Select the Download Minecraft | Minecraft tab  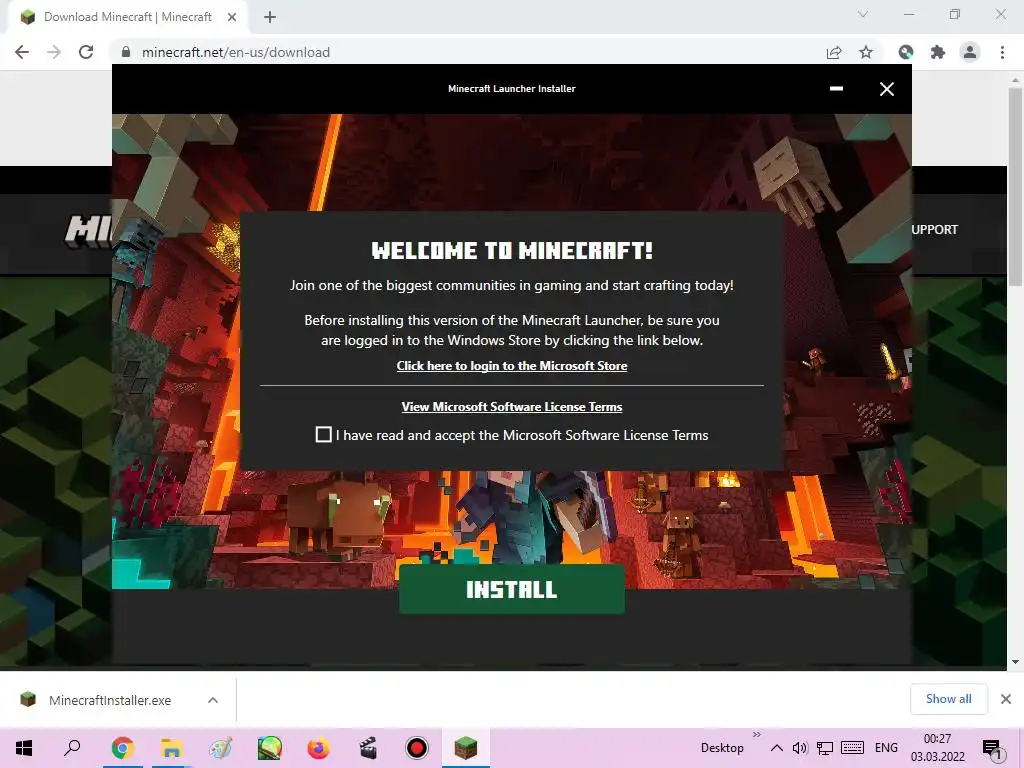127,17
